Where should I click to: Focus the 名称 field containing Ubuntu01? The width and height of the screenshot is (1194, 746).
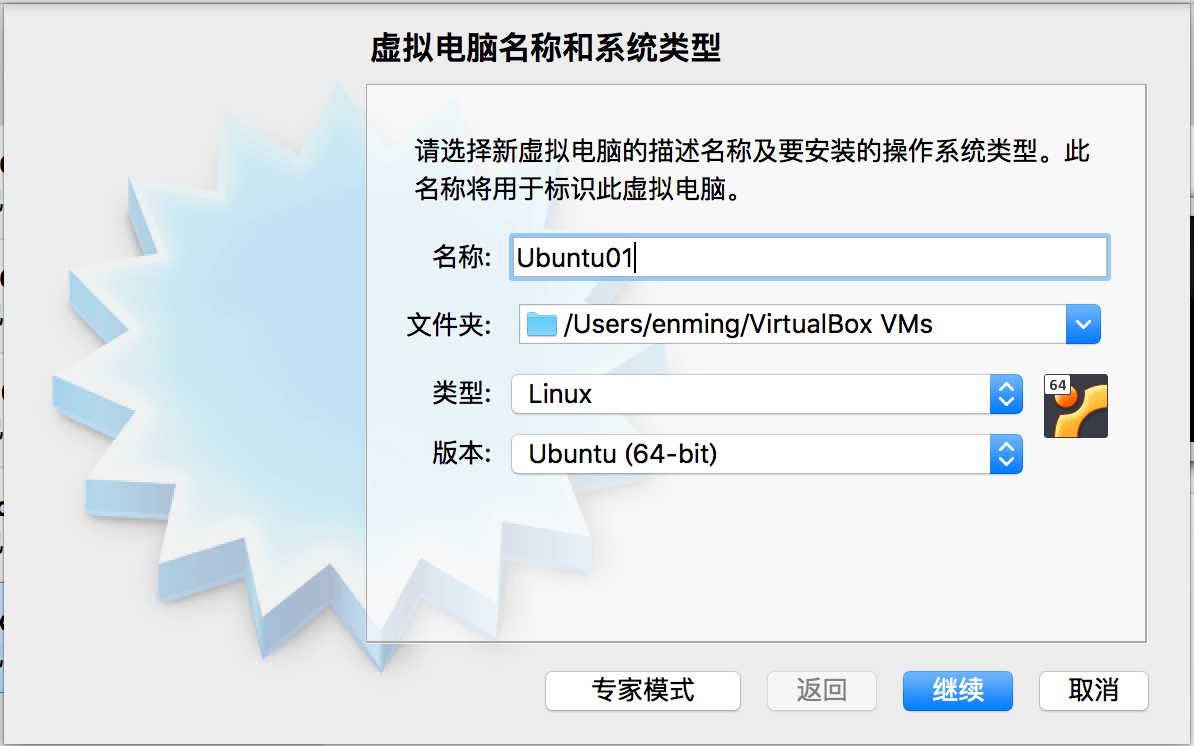(x=808, y=257)
